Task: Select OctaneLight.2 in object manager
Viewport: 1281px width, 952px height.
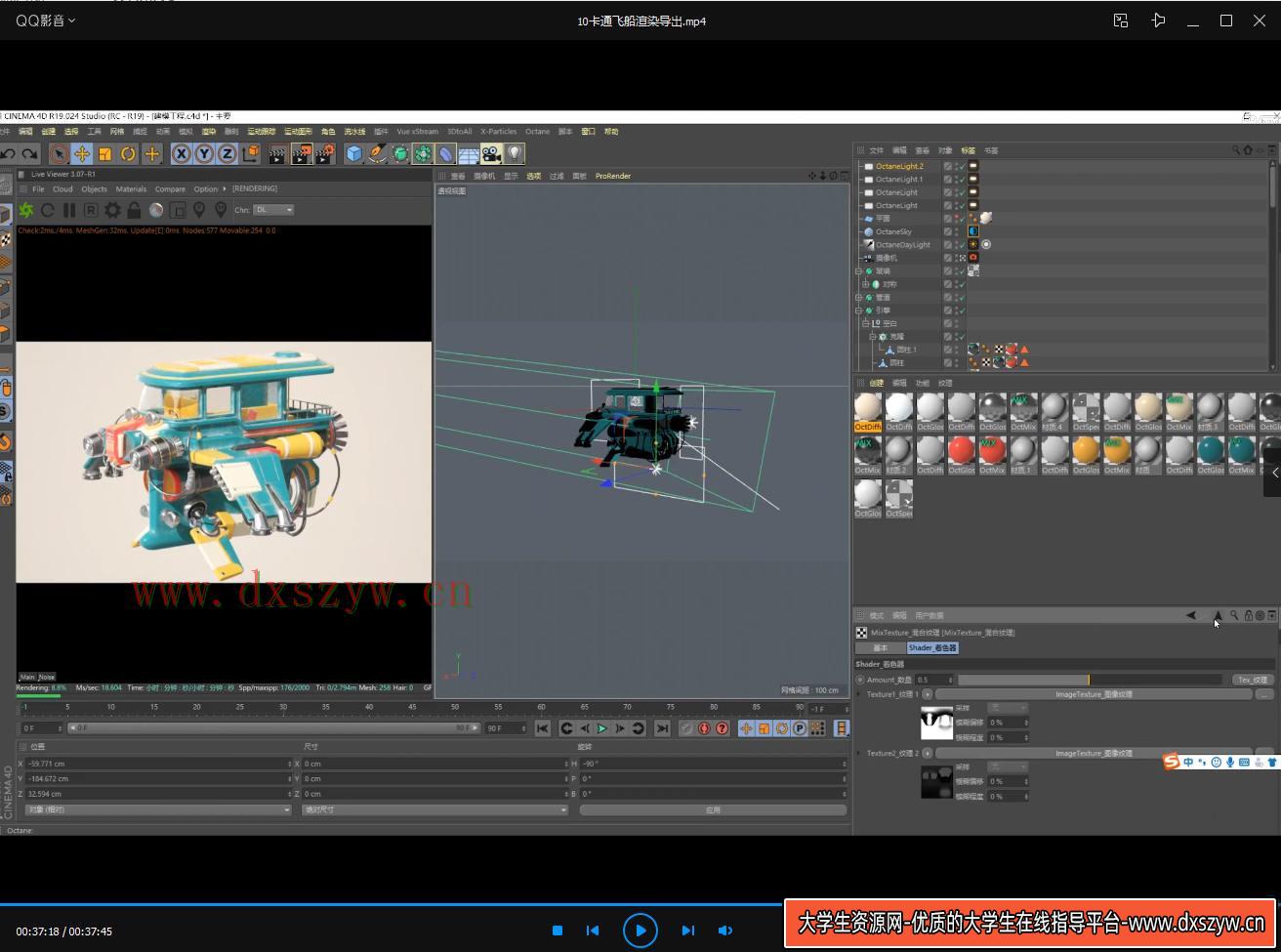Action: point(899,166)
